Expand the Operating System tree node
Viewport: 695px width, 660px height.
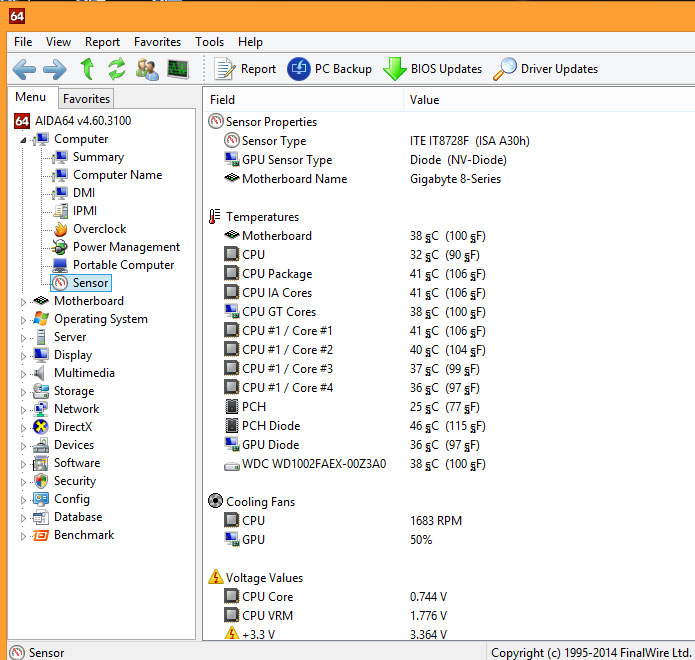click(x=23, y=320)
